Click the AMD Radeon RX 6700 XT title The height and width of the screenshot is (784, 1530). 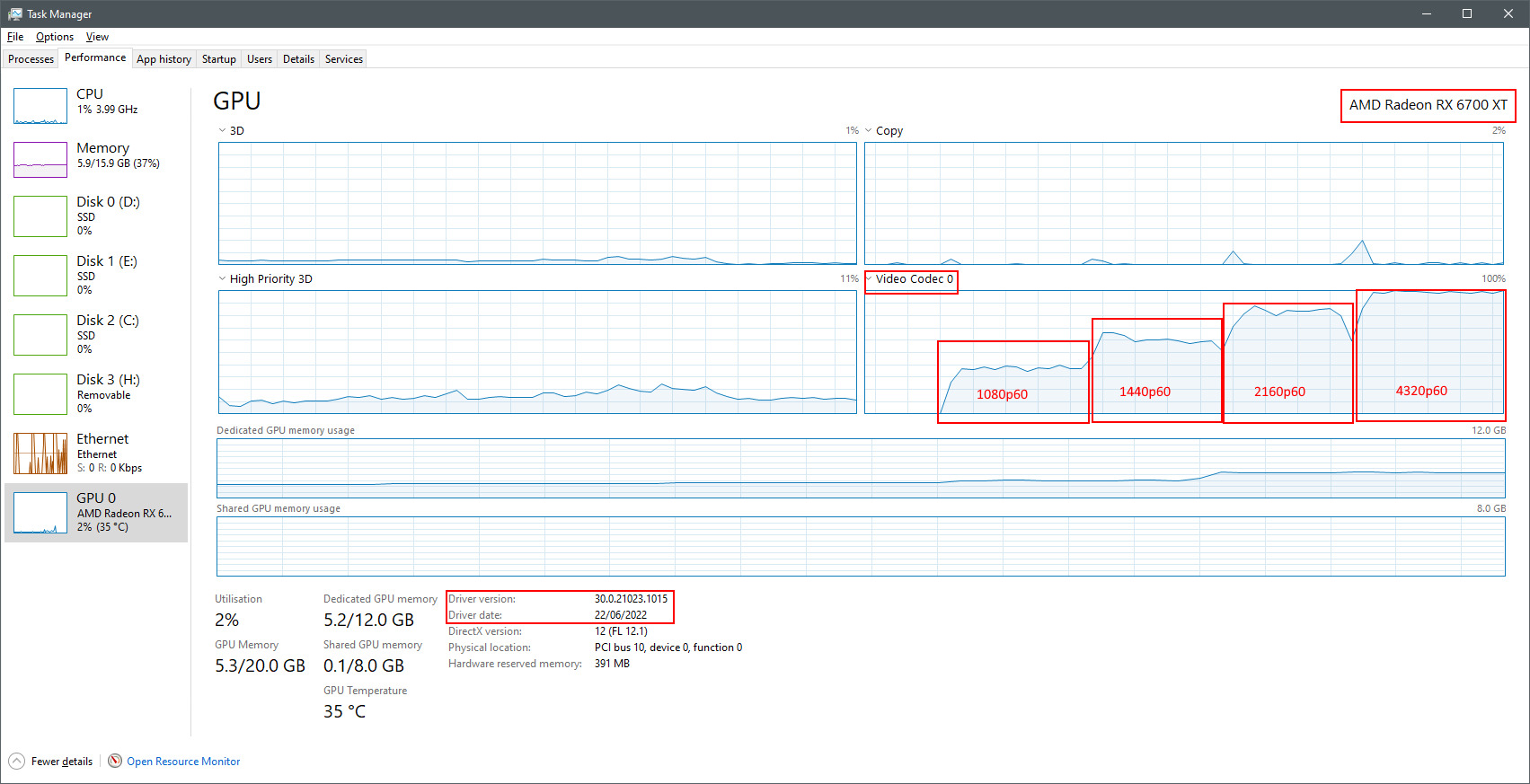[x=1428, y=105]
